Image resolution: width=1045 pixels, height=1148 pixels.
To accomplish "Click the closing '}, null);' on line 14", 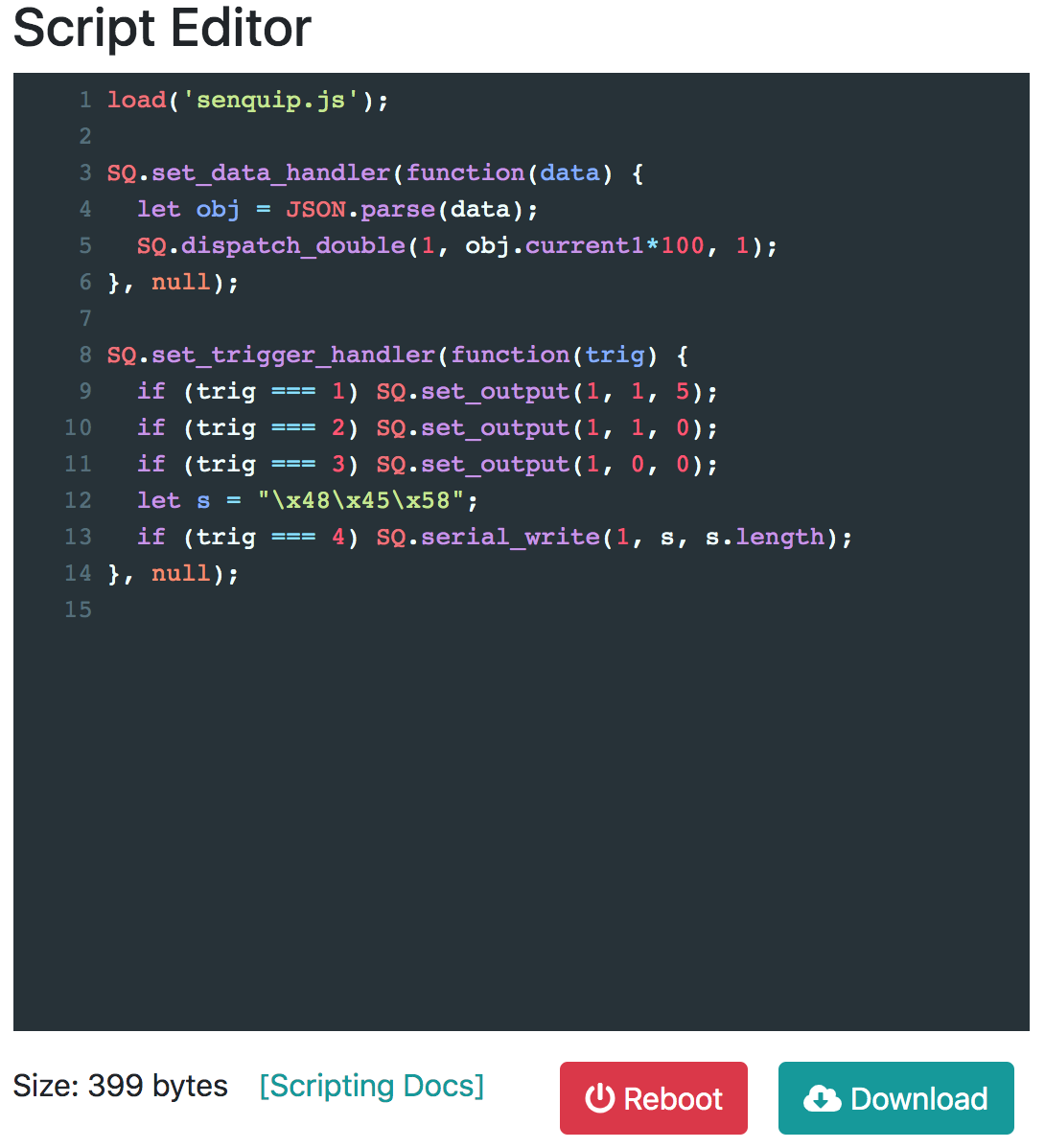I will coord(173,573).
